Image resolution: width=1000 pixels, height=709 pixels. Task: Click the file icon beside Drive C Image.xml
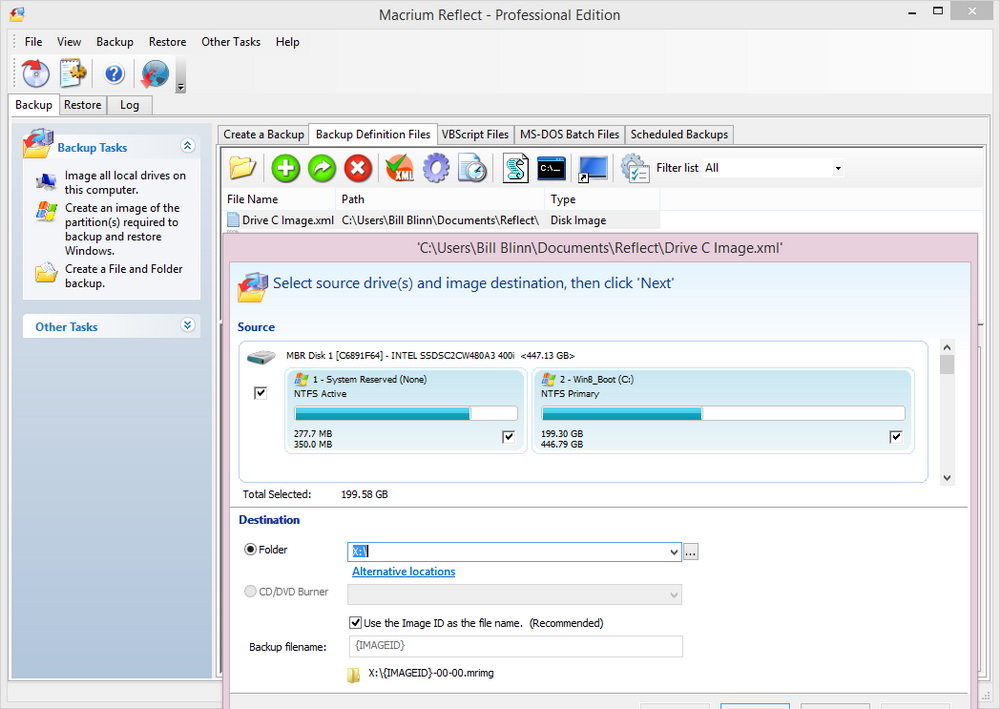233,220
